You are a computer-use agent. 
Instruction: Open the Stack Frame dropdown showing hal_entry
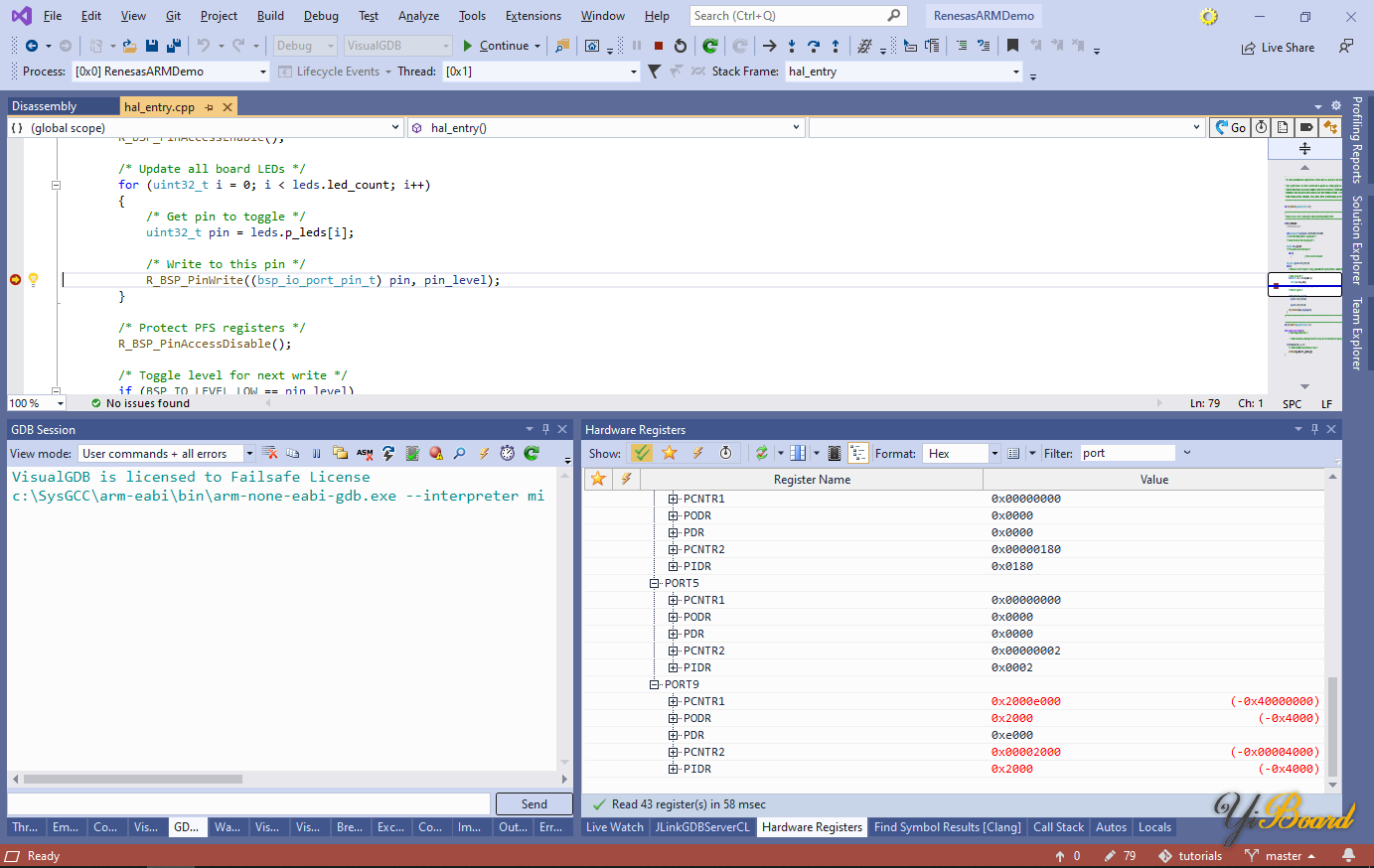coord(904,72)
